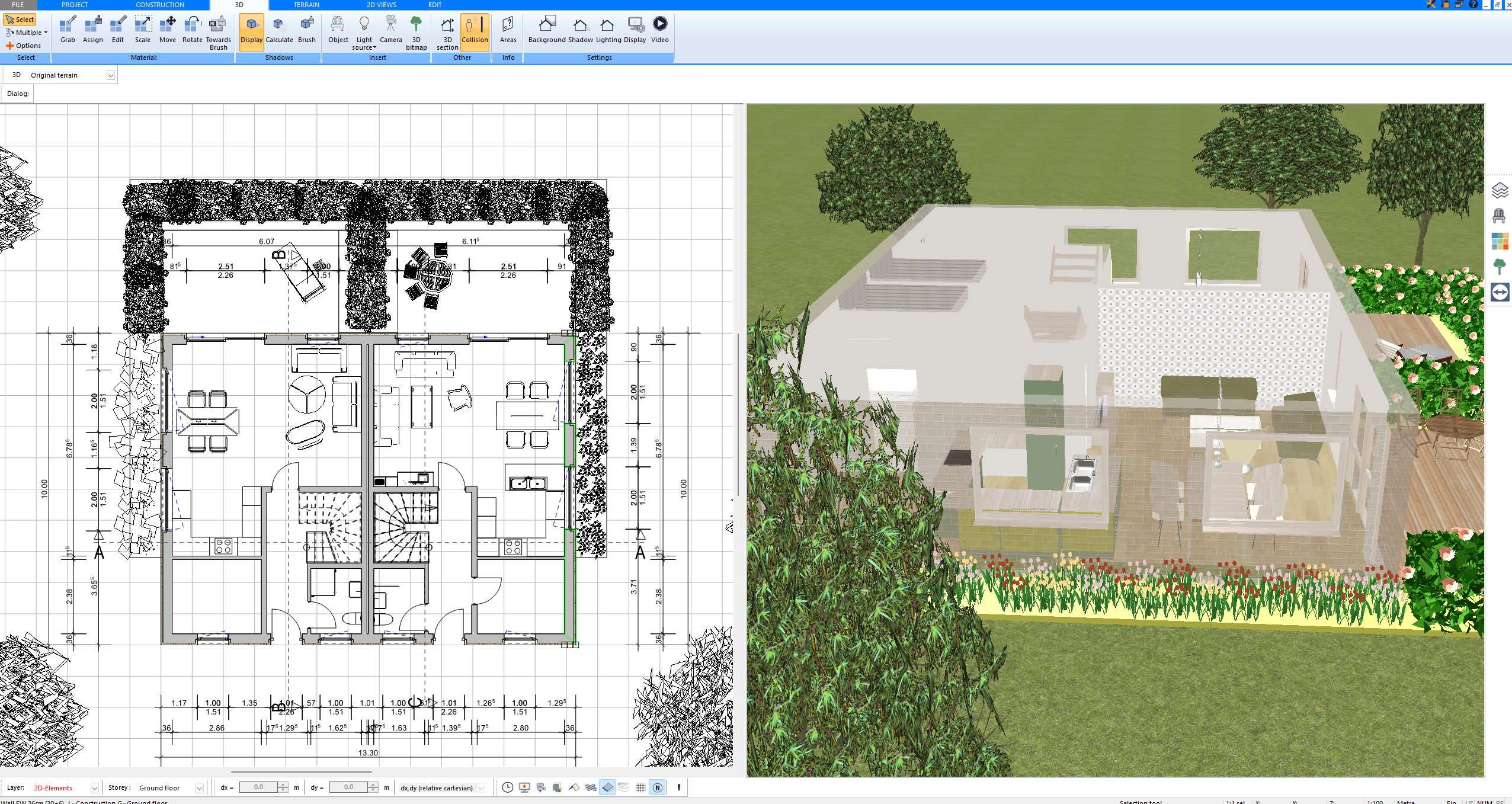Open the layers stack sidebar panel

(1500, 191)
